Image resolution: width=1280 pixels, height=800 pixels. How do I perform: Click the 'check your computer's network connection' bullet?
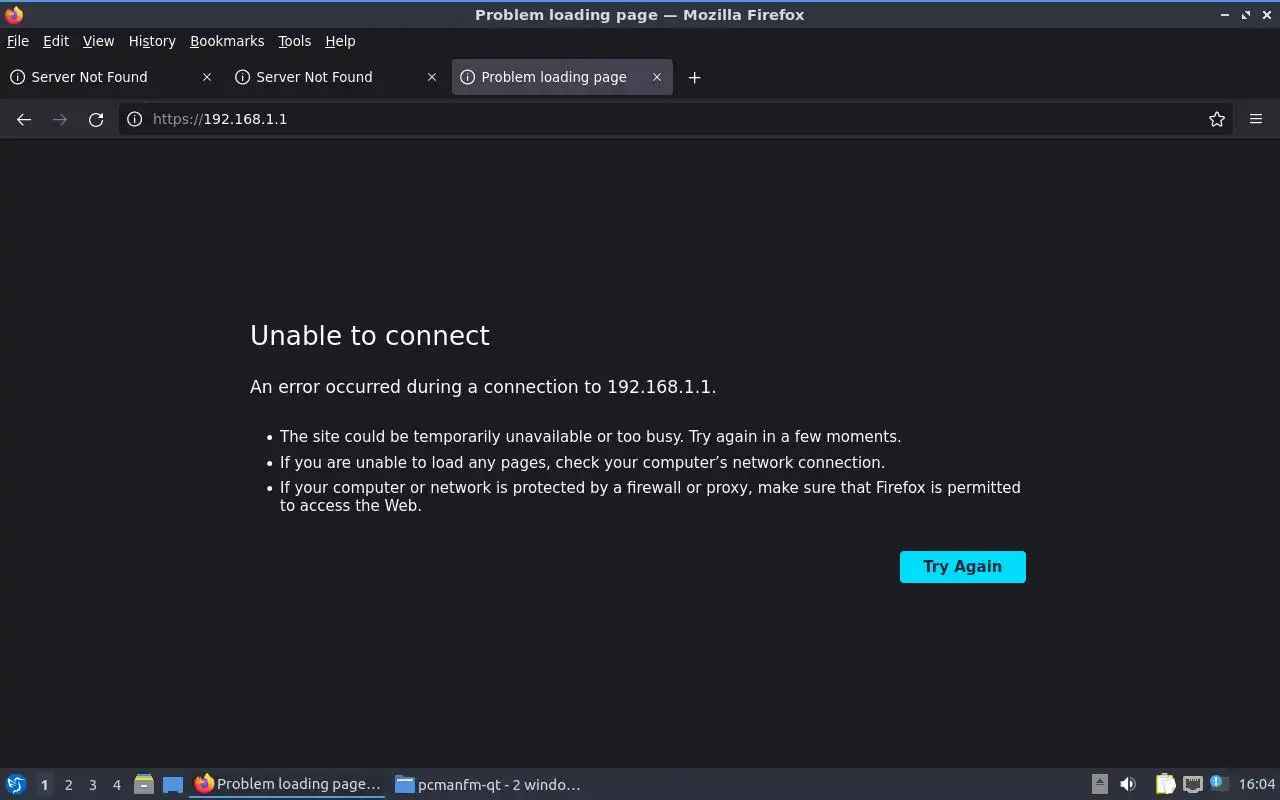pos(582,463)
